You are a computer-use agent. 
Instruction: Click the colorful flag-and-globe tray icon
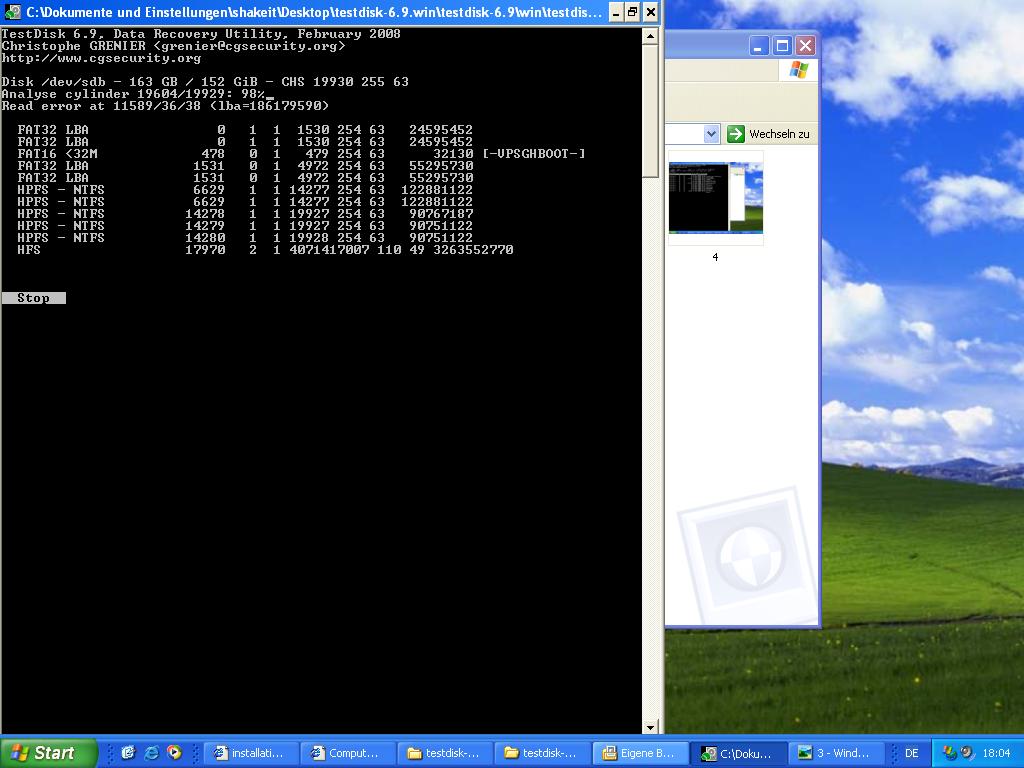[x=950, y=753]
